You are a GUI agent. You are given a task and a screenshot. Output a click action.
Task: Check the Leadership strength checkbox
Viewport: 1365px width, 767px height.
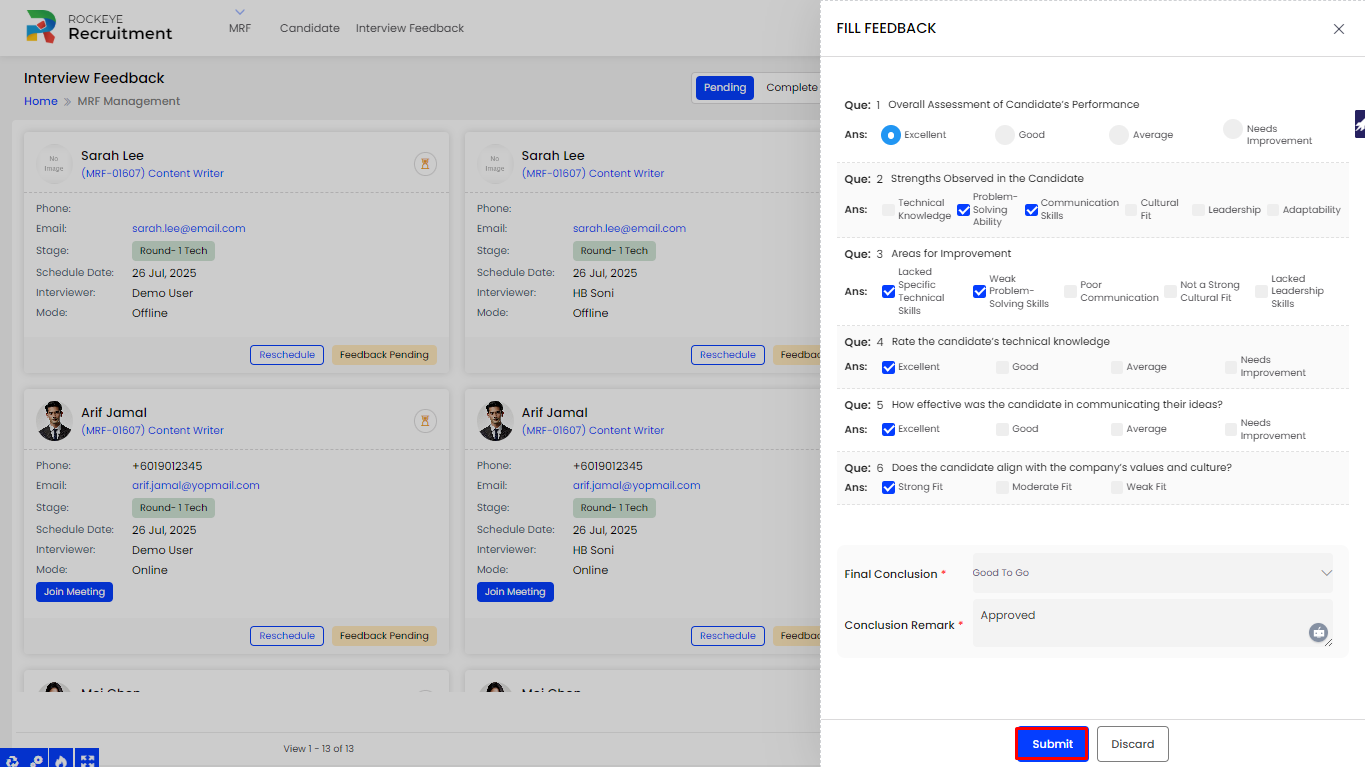point(1198,210)
